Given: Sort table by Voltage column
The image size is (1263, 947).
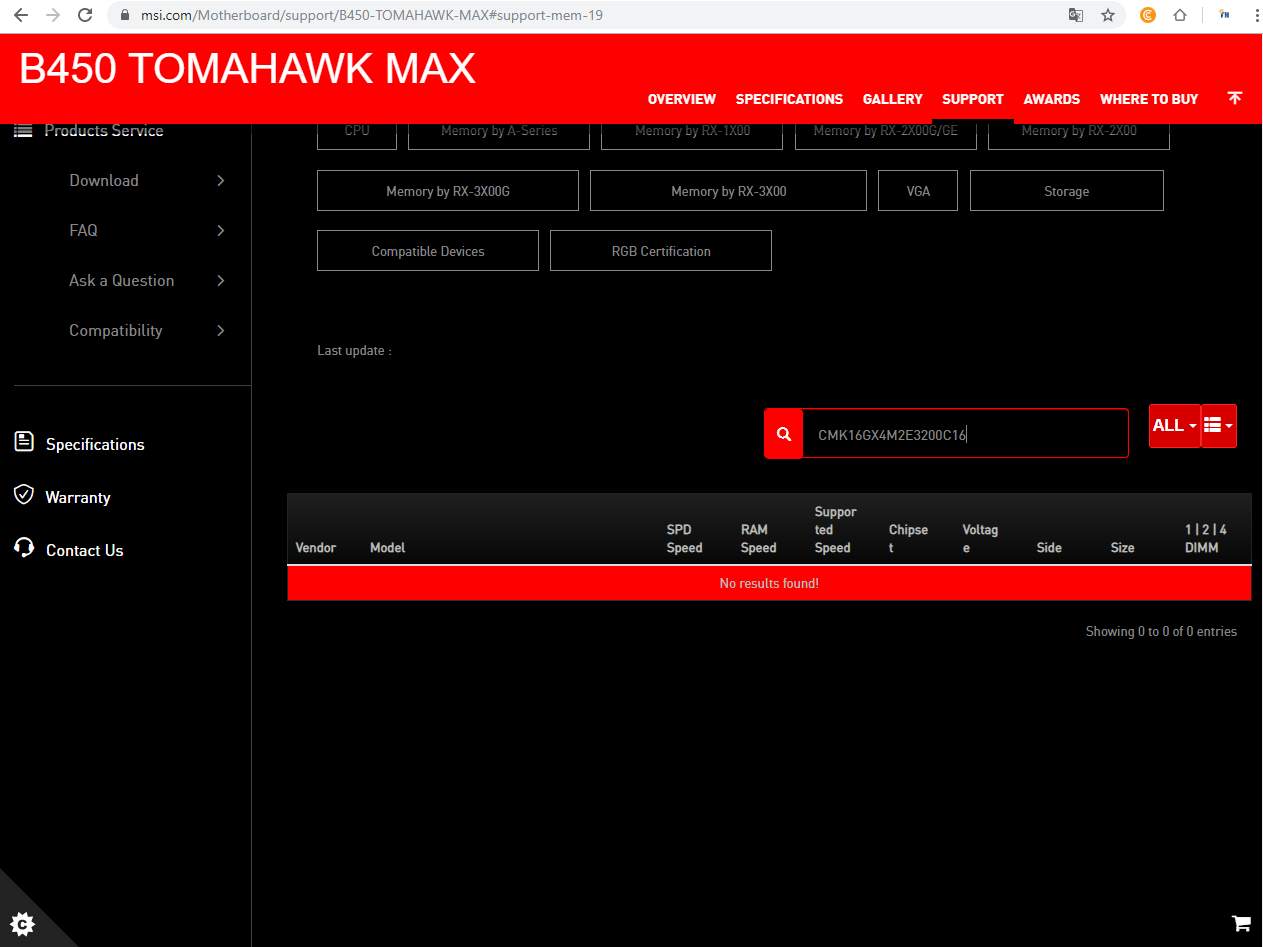Looking at the screenshot, I should (x=980, y=538).
